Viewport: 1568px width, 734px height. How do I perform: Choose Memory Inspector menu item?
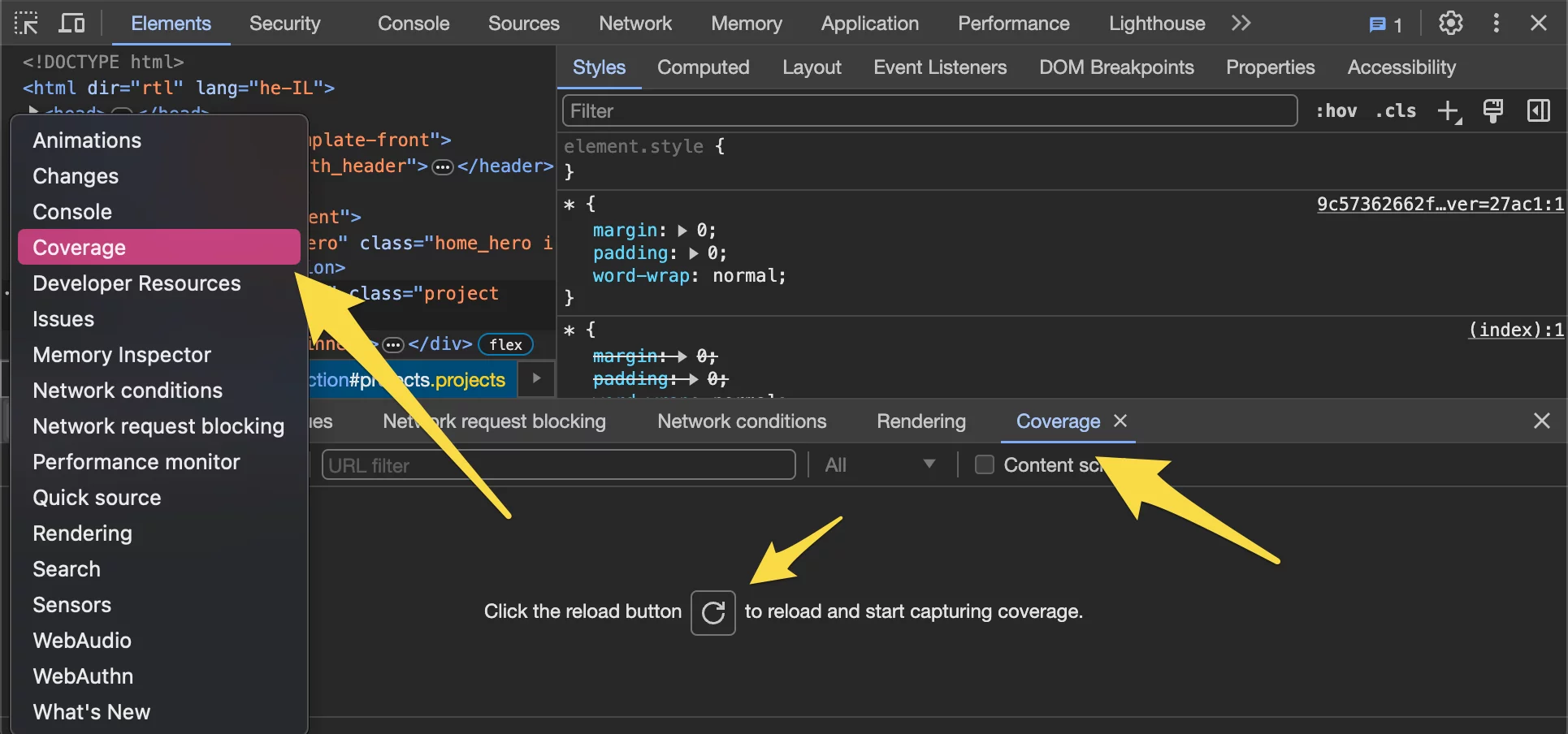pos(159,355)
